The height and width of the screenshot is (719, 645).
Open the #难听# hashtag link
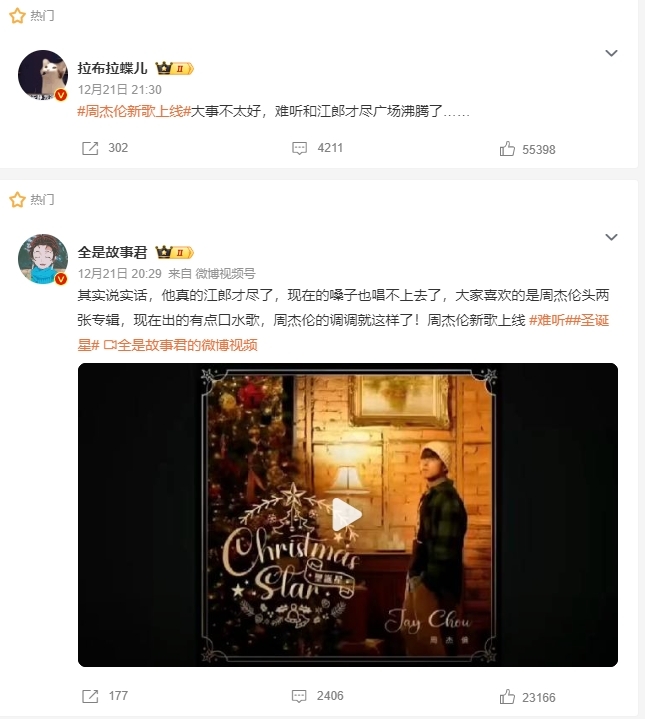pos(549,320)
